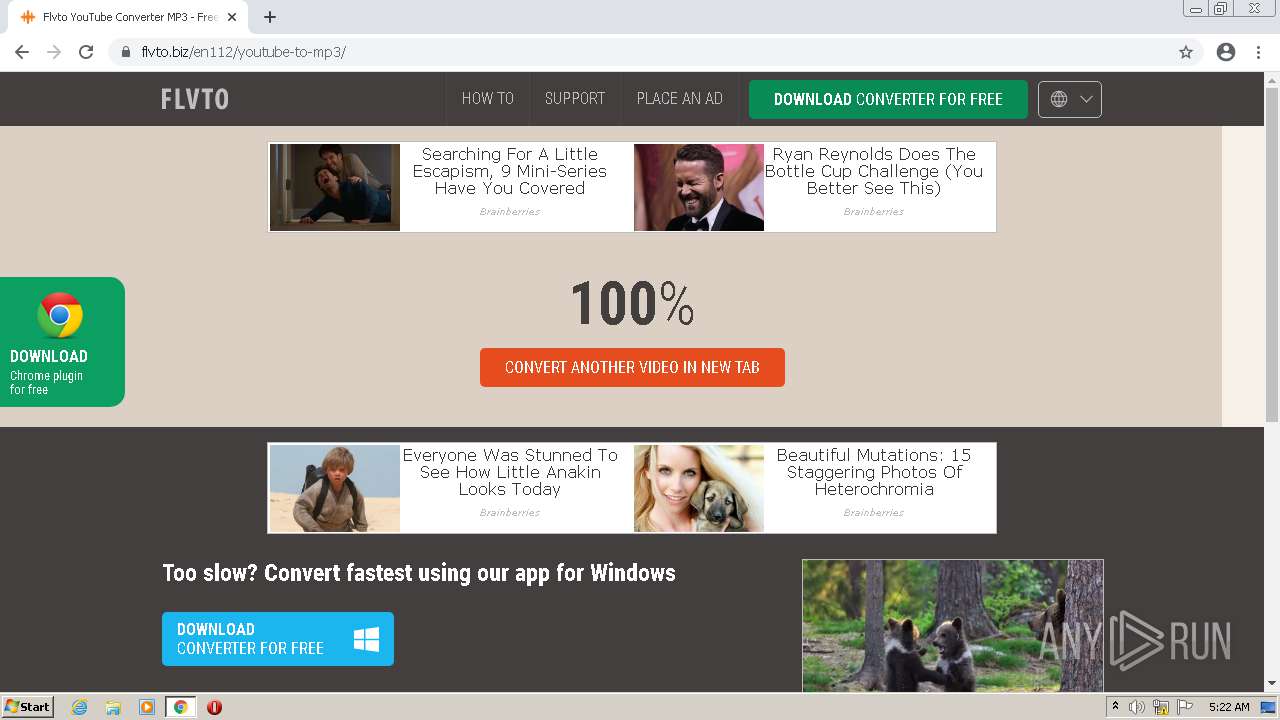The width and height of the screenshot is (1280, 720).
Task: Open Little Anakin ad thumbnail
Action: pos(335,488)
